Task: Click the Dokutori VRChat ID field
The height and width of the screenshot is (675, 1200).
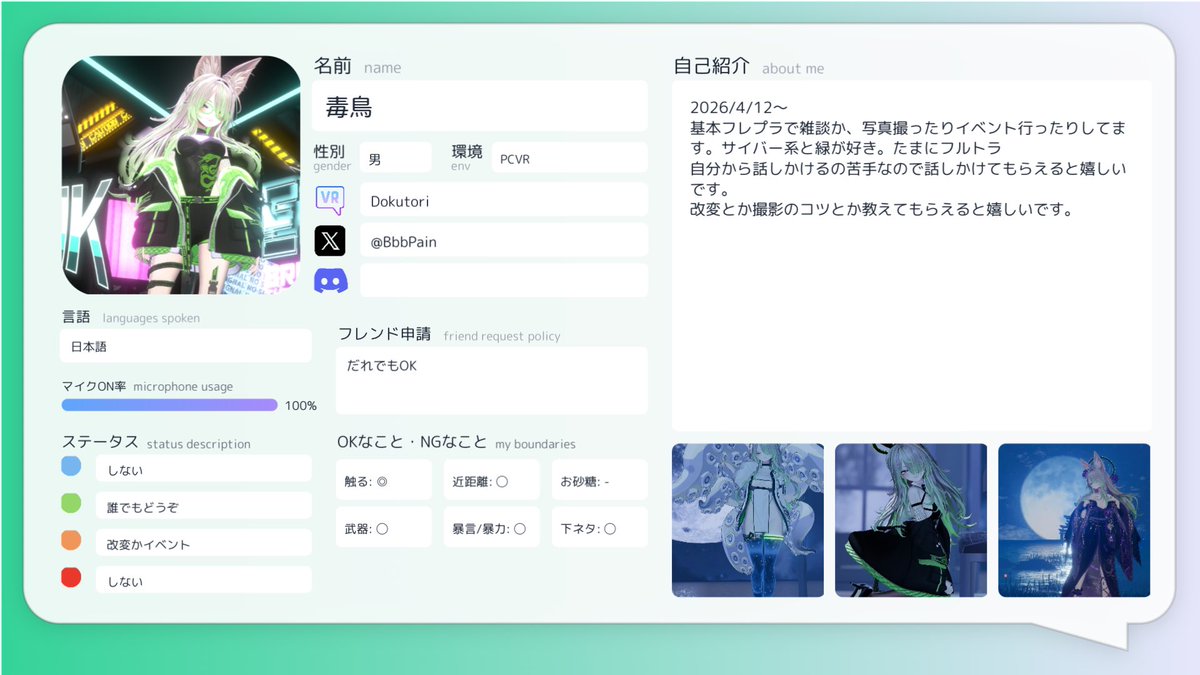Action: [x=504, y=200]
